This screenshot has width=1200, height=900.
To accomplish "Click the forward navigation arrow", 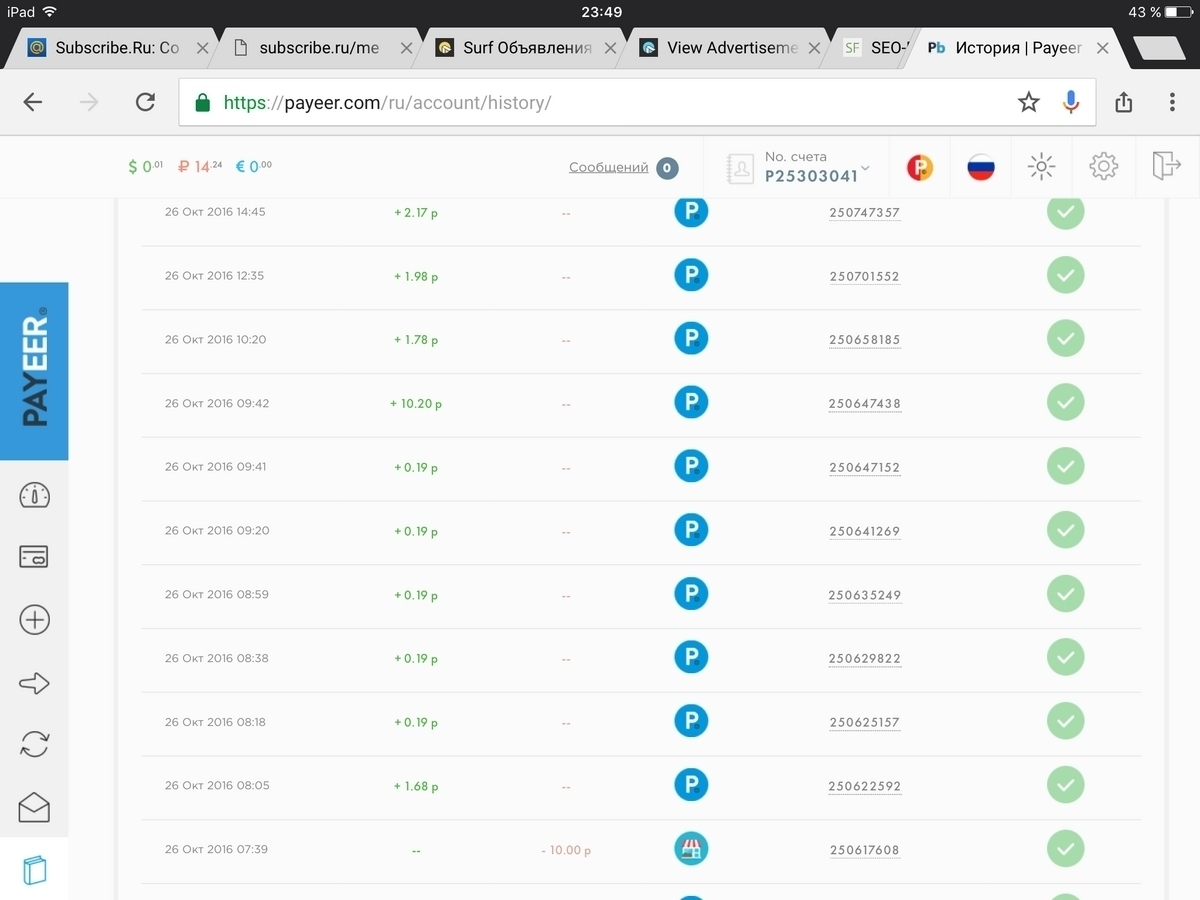I will [x=90, y=102].
